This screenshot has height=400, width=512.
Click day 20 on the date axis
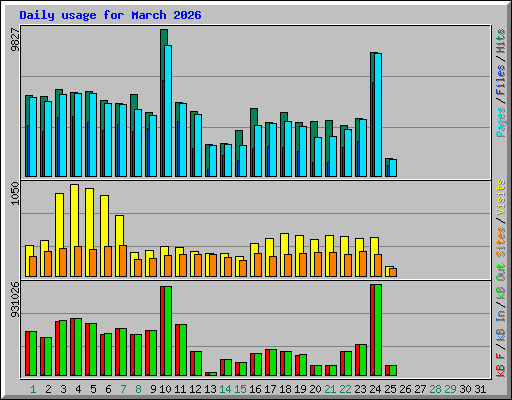315,389
